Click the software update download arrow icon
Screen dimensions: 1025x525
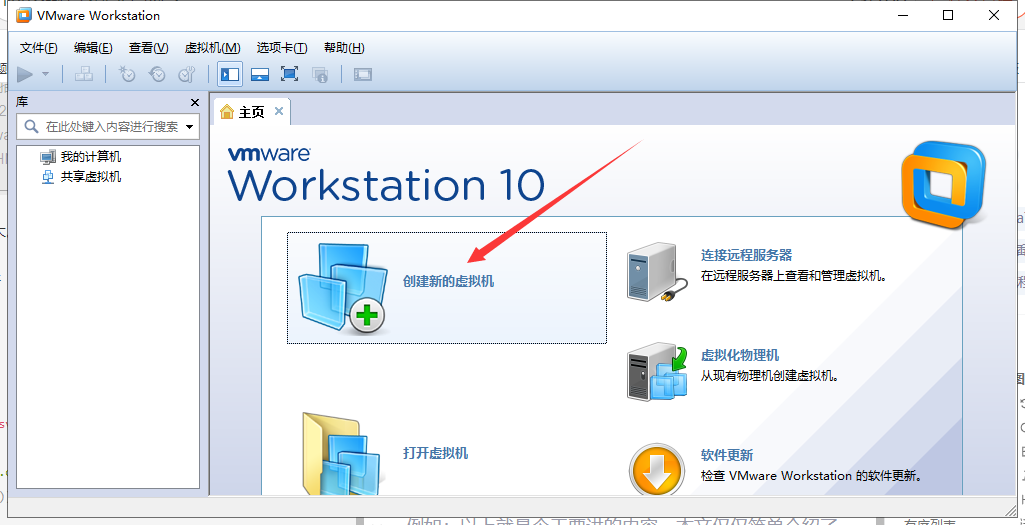click(x=658, y=469)
